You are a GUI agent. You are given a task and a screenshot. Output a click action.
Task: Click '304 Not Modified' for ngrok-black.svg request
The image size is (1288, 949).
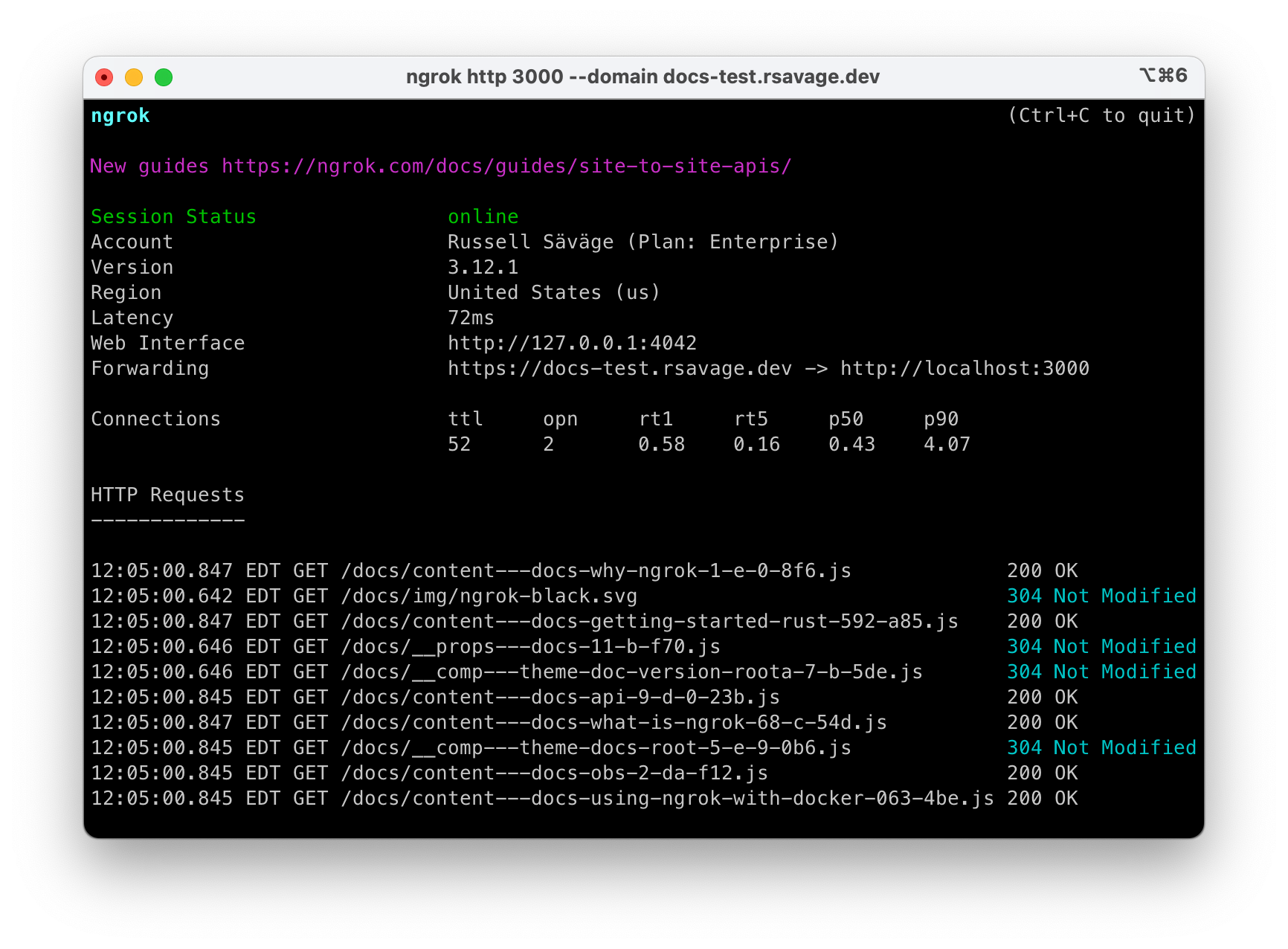tap(1101, 596)
